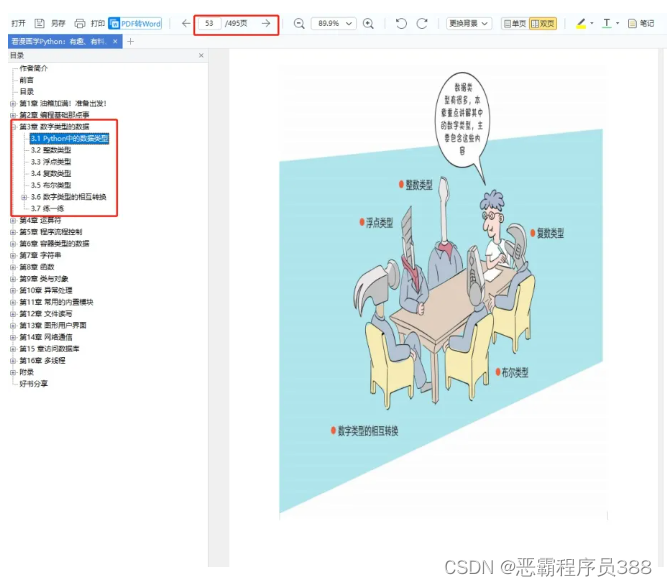The height and width of the screenshot is (586, 667).
Task: Click the zoom out magnifier icon
Action: (x=299, y=23)
